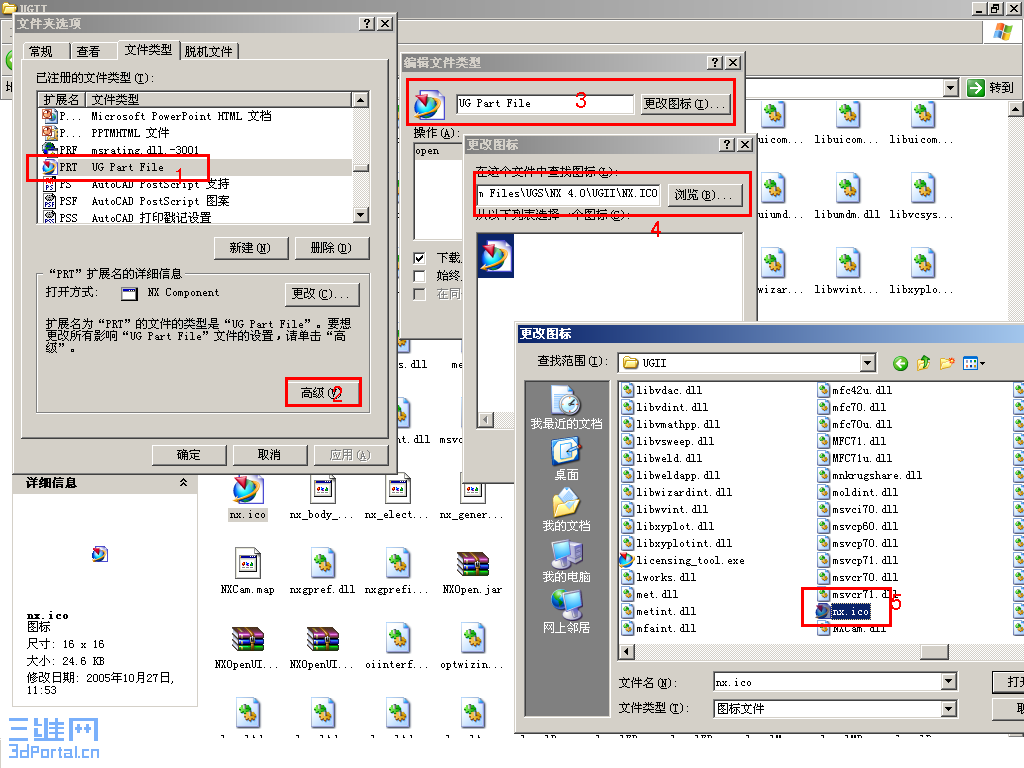The height and width of the screenshot is (768, 1024).
Task: Select moldint.dll in file list
Action: 857,492
